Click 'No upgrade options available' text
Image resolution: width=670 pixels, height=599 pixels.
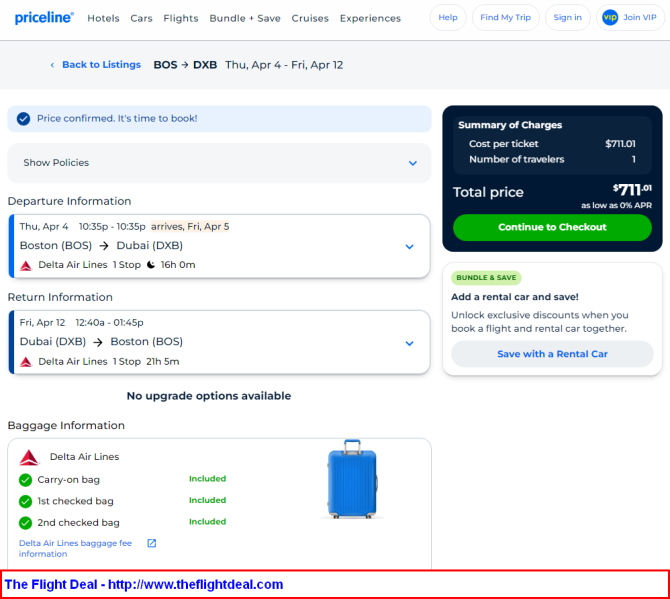click(x=209, y=396)
